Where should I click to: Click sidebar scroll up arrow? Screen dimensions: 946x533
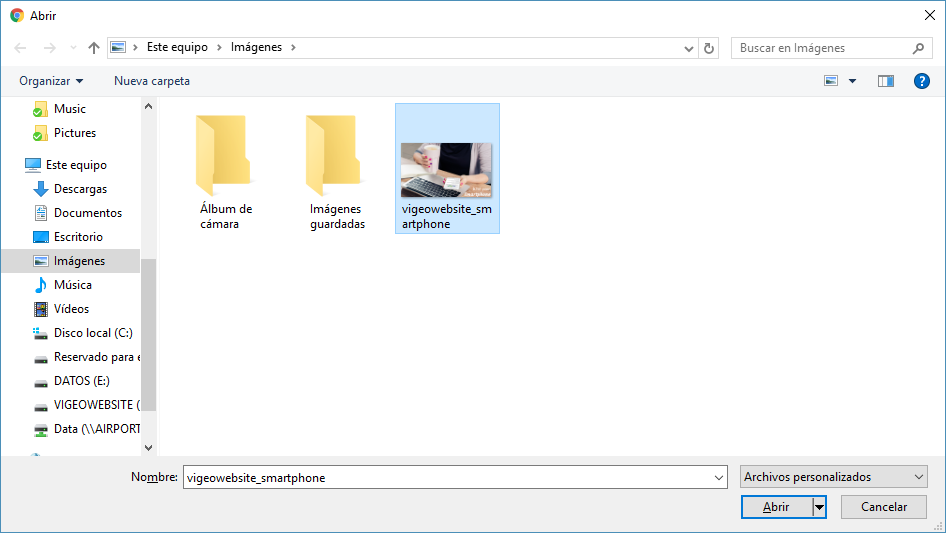(x=148, y=107)
